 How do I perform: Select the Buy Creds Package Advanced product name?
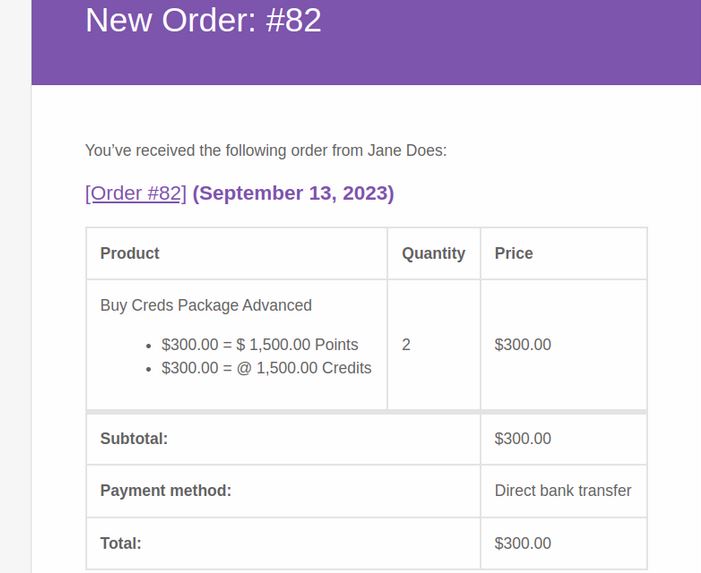click(x=206, y=305)
